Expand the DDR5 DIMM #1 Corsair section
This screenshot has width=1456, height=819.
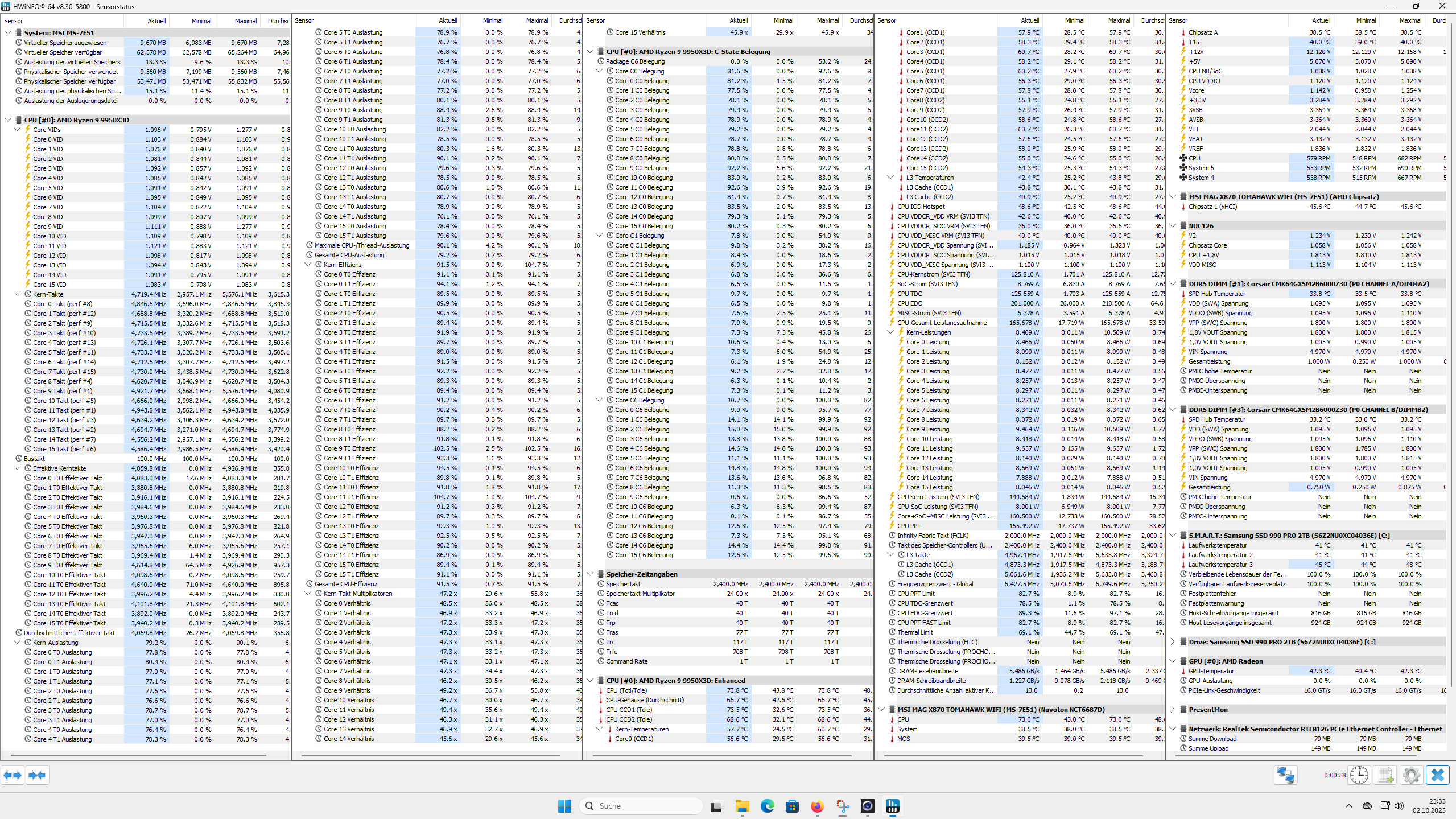1174,283
